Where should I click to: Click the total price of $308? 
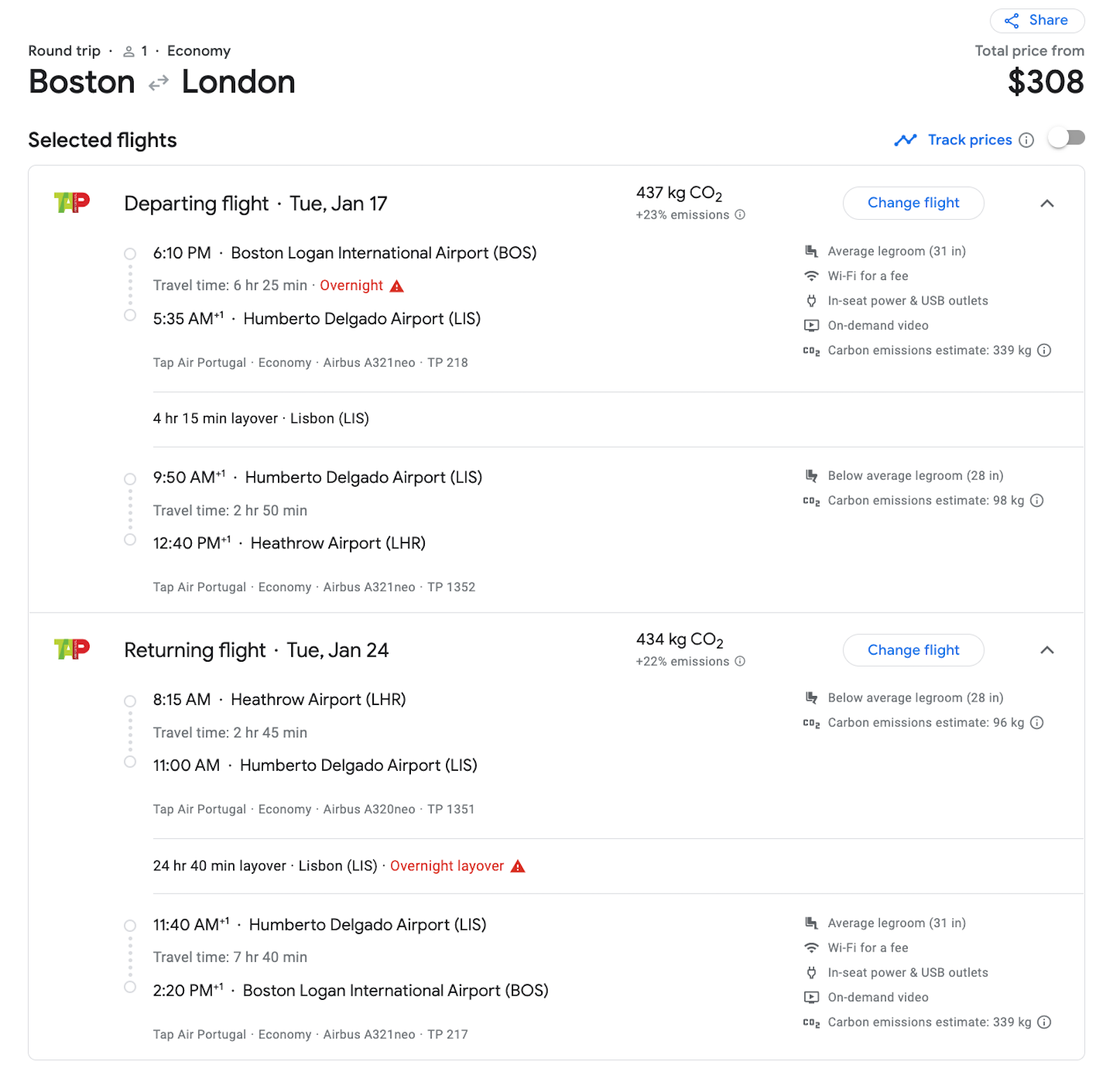[1046, 82]
